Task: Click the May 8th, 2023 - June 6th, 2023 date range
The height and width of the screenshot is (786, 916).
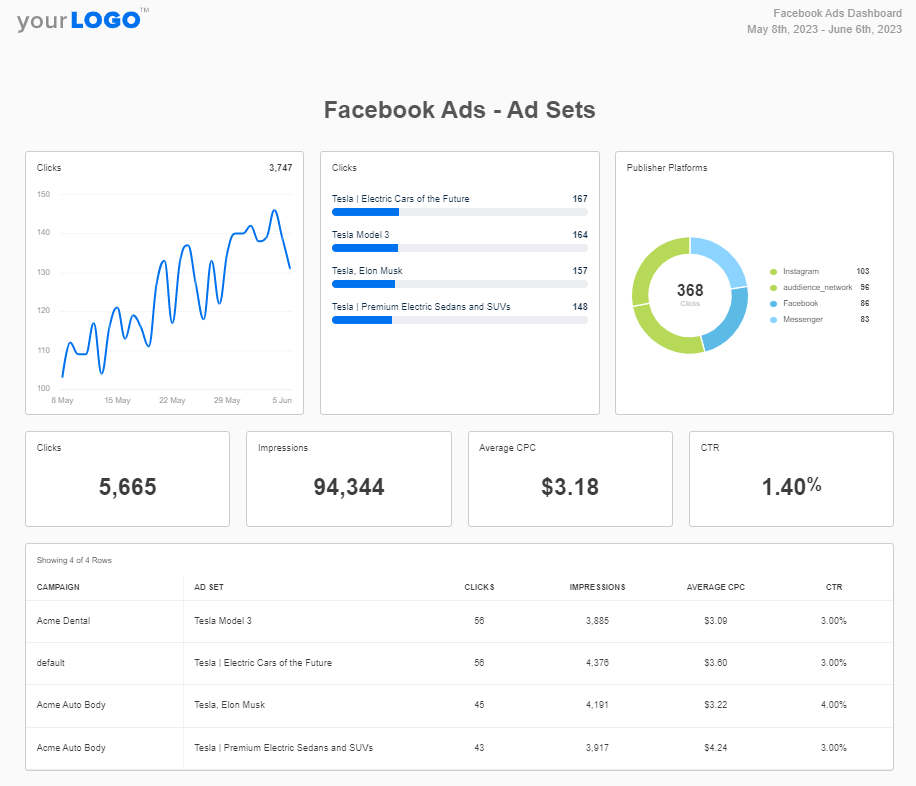Action: pos(824,29)
